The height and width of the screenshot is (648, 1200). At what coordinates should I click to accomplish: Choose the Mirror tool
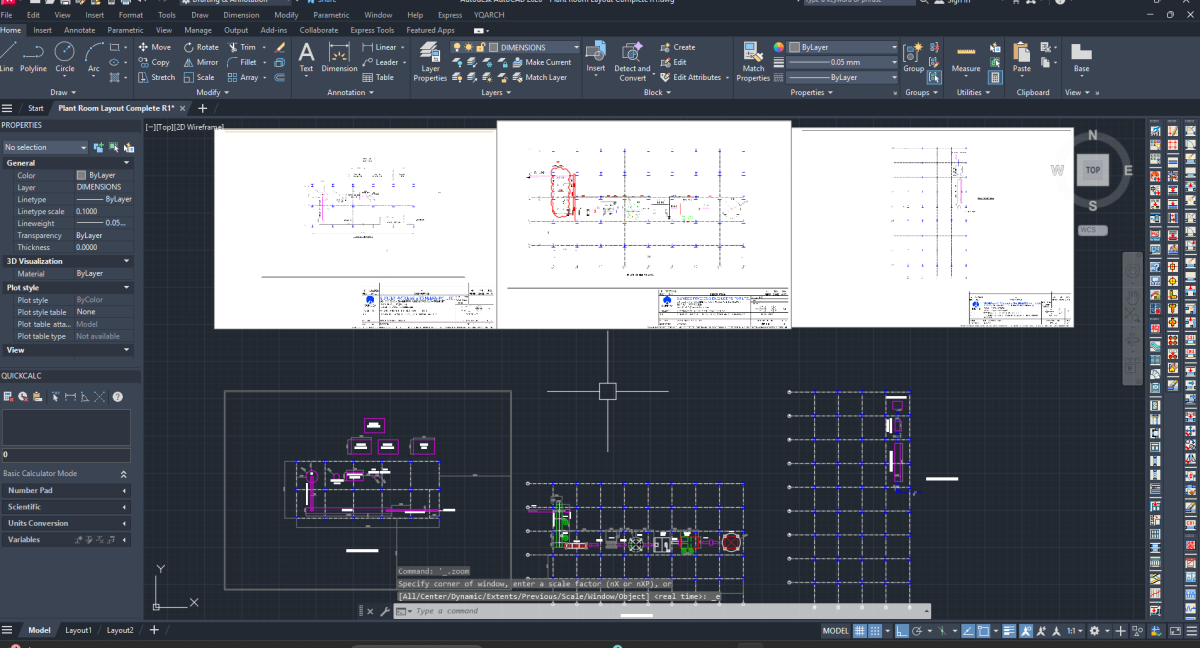[200, 62]
